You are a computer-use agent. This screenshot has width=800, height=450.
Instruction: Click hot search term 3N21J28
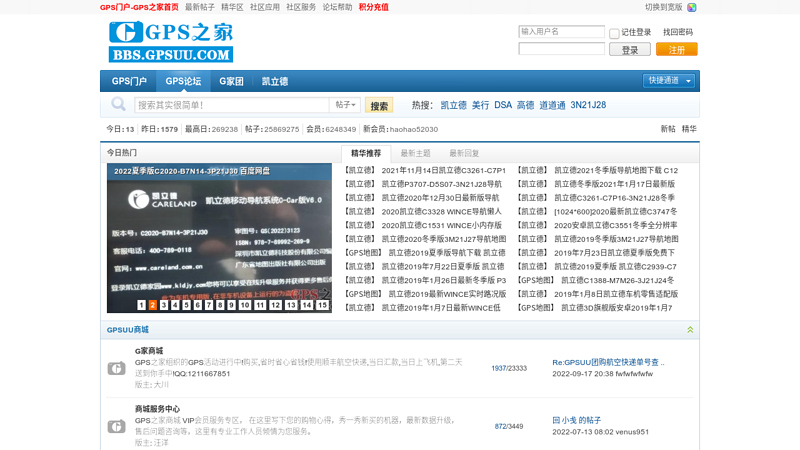point(588,105)
